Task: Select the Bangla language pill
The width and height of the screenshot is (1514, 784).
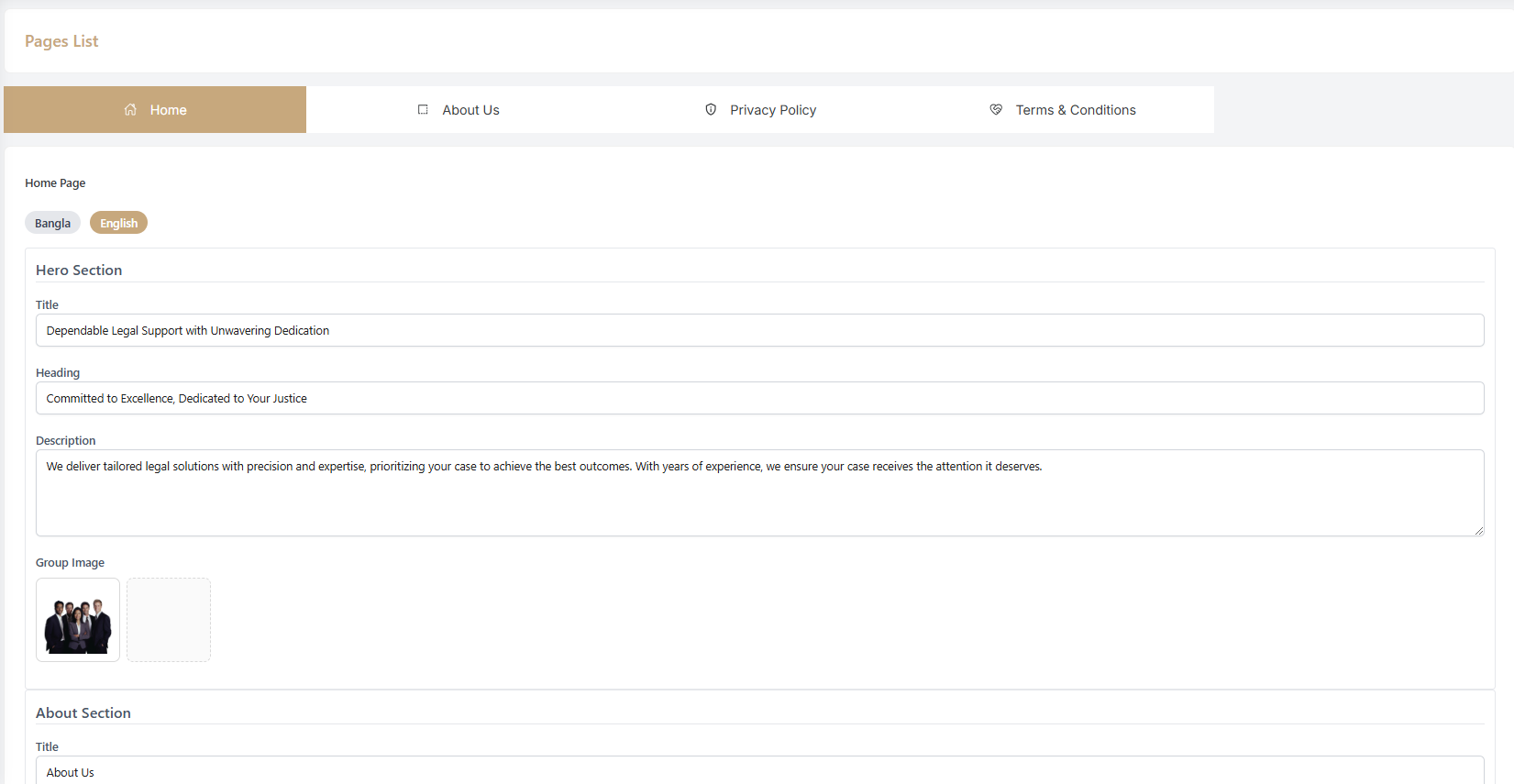Action: (x=53, y=223)
